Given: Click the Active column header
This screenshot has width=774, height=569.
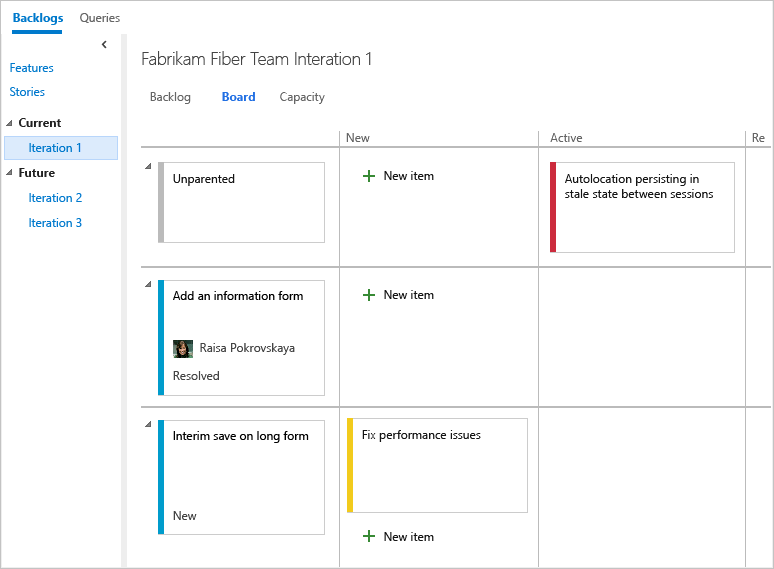Looking at the screenshot, I should [x=566, y=138].
